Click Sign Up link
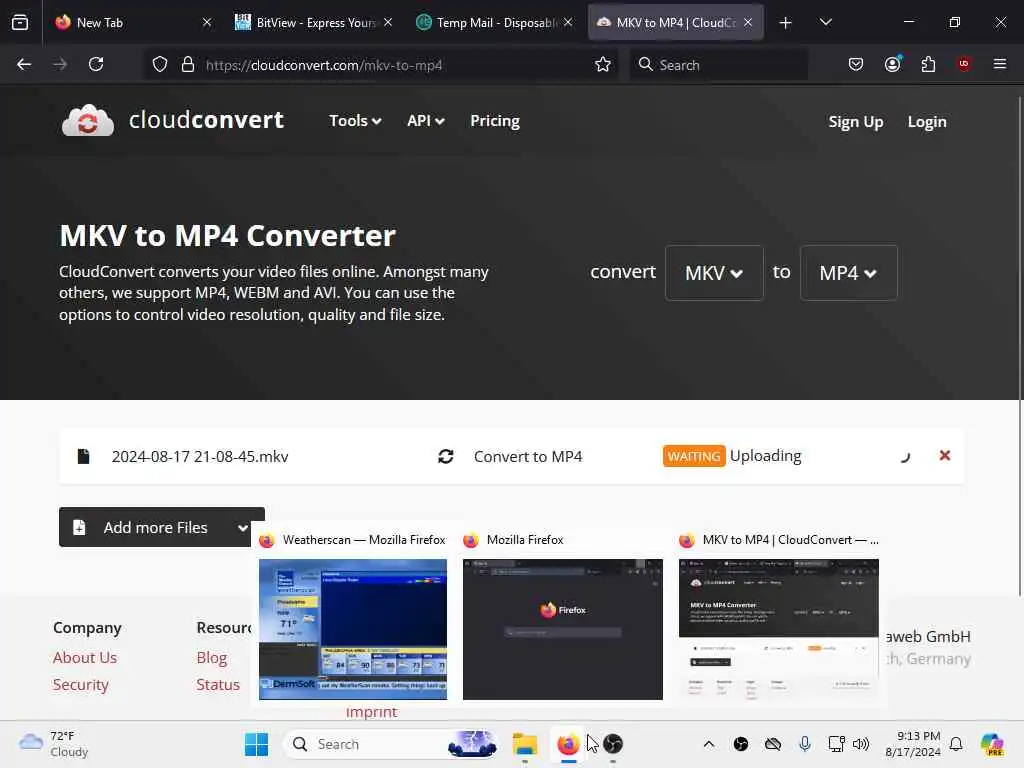The width and height of the screenshot is (1024, 768). [x=856, y=121]
